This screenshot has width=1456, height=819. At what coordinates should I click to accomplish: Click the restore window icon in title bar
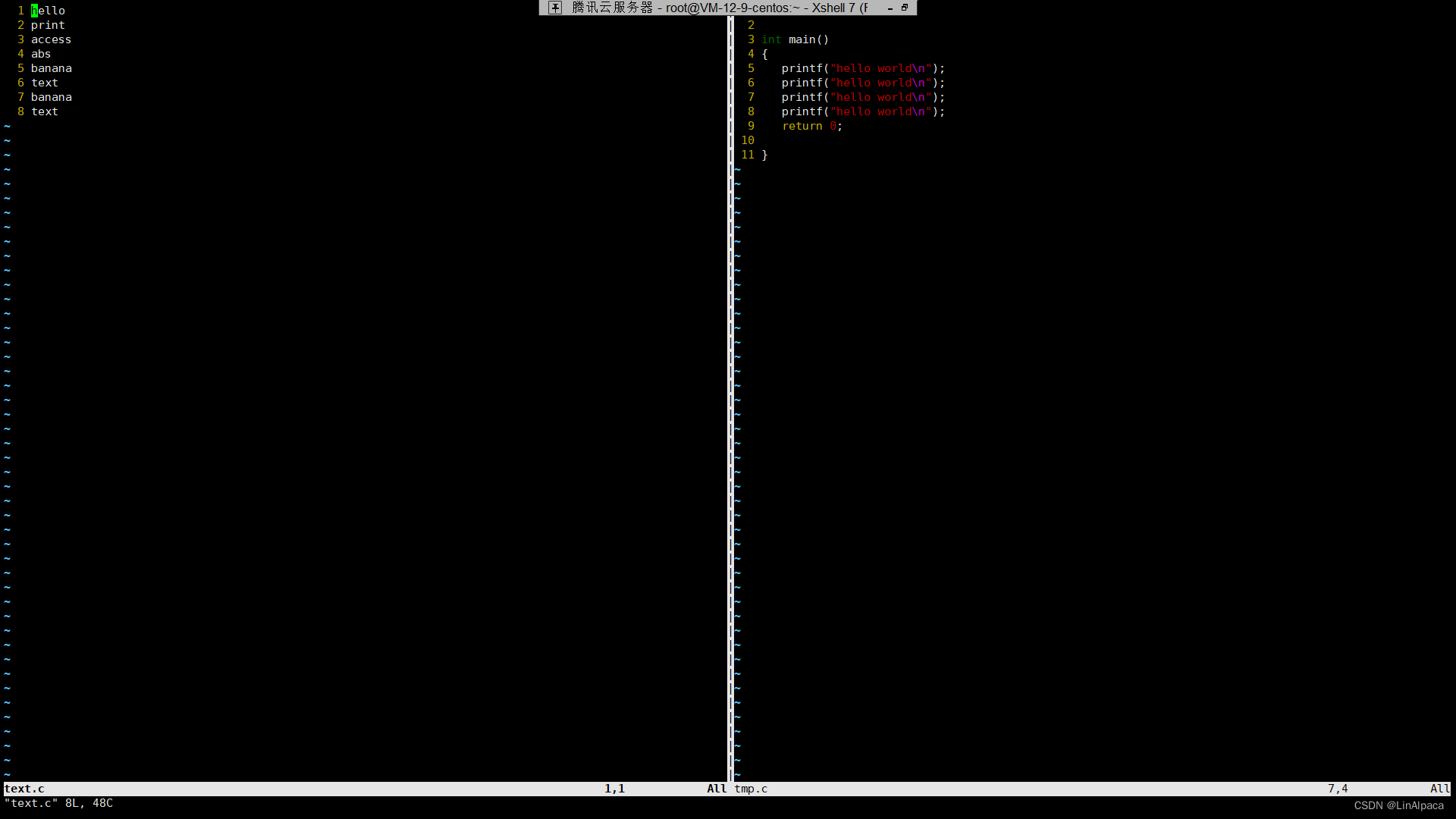(x=905, y=8)
